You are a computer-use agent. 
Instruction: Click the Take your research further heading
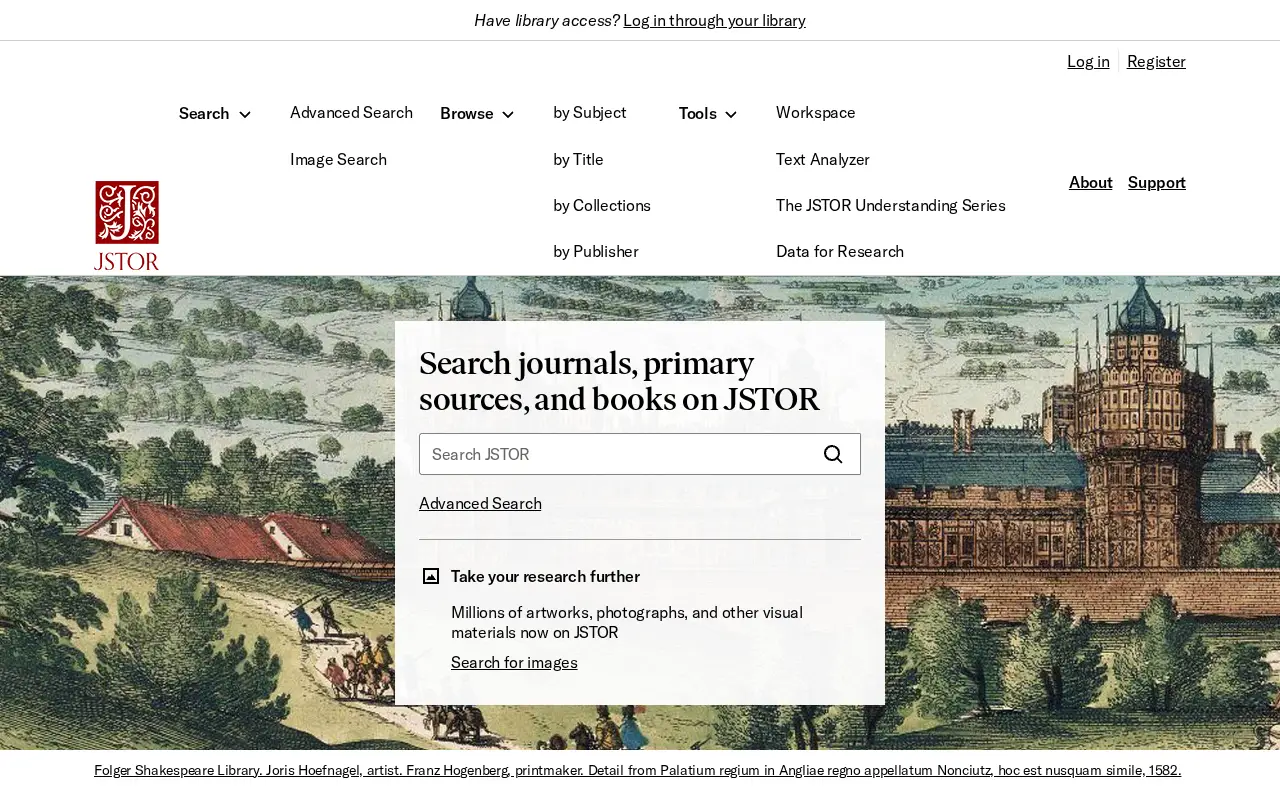point(545,576)
